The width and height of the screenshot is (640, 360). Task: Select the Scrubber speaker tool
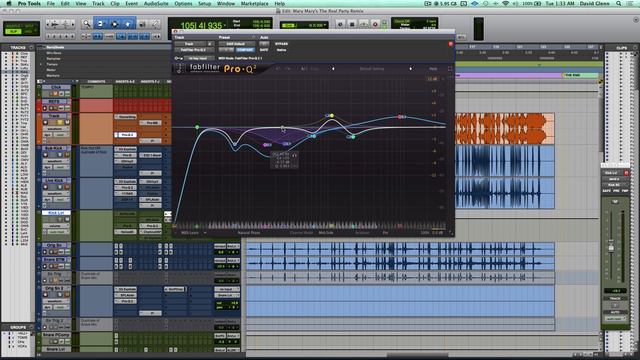[142, 24]
